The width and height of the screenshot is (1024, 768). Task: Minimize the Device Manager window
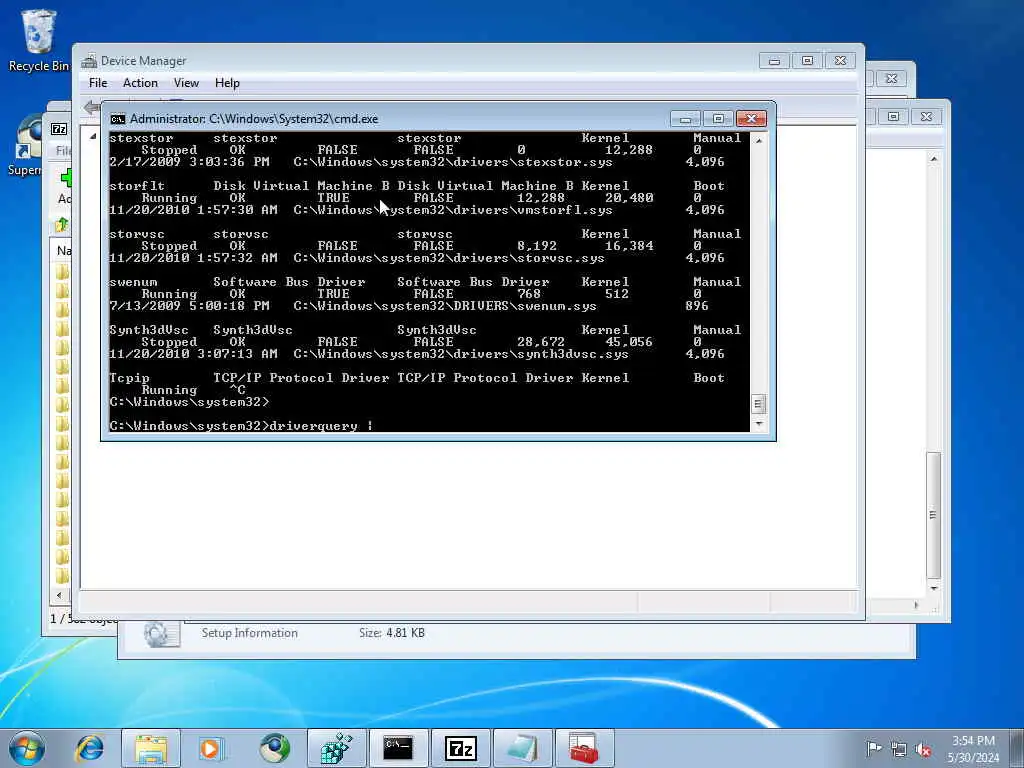point(775,61)
